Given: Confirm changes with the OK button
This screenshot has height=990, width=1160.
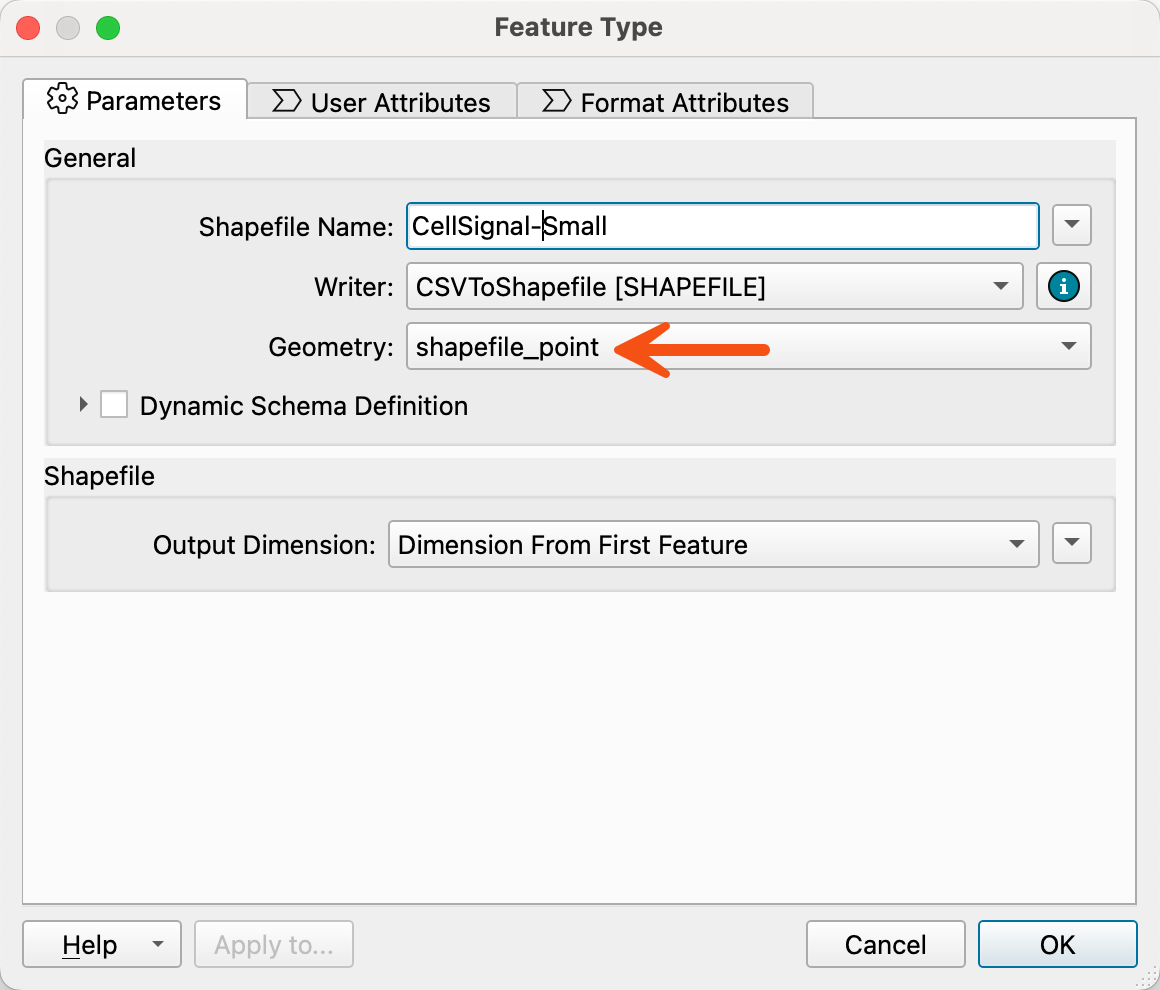Looking at the screenshot, I should (x=1057, y=944).
